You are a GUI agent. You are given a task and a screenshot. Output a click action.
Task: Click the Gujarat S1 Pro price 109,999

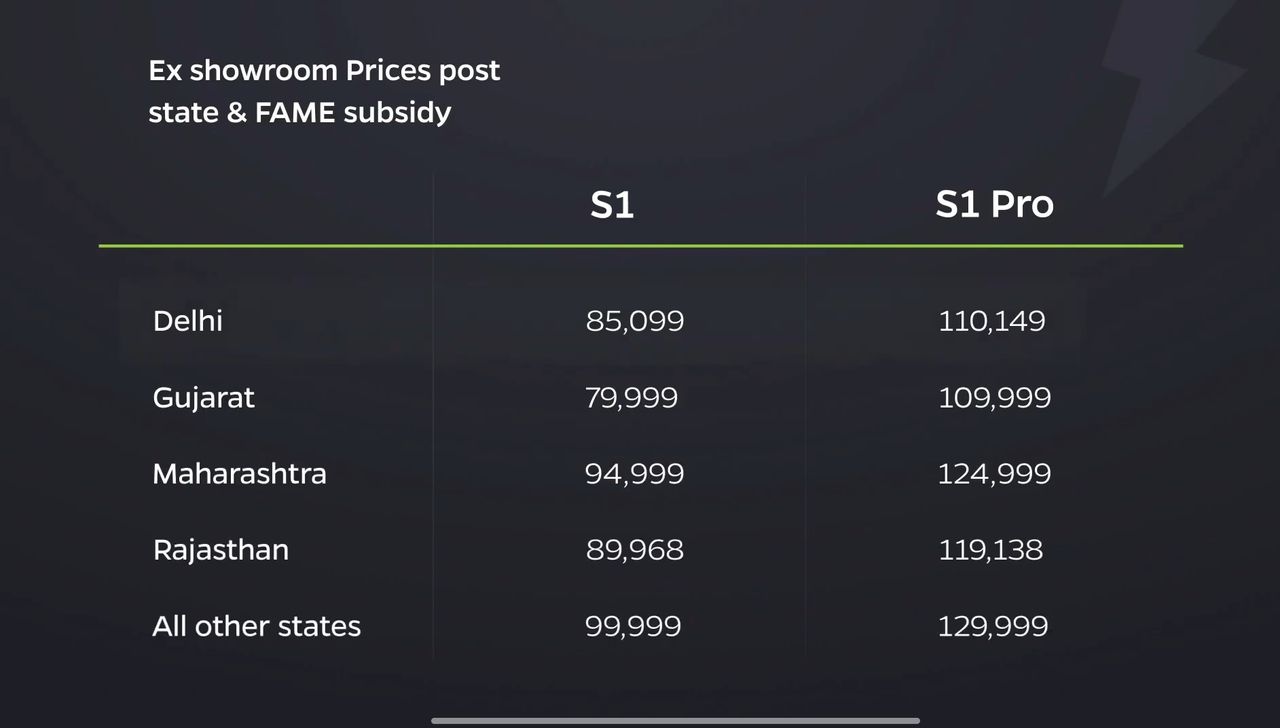coord(994,398)
